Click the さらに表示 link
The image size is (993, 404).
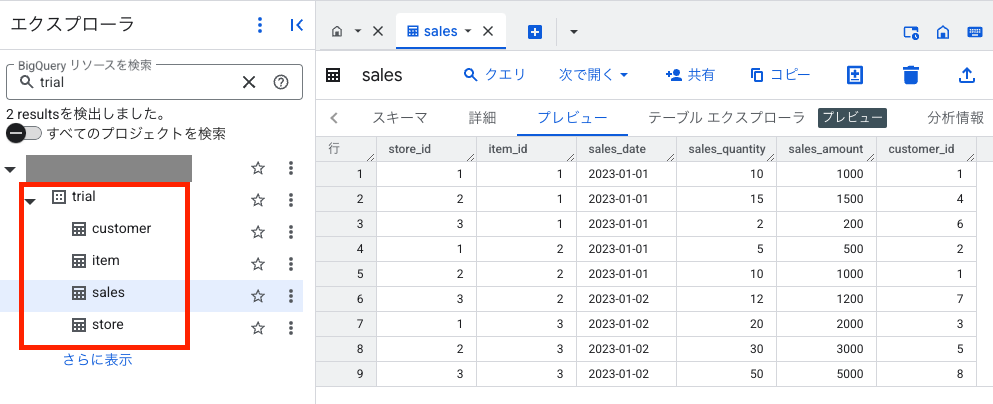tap(98, 360)
